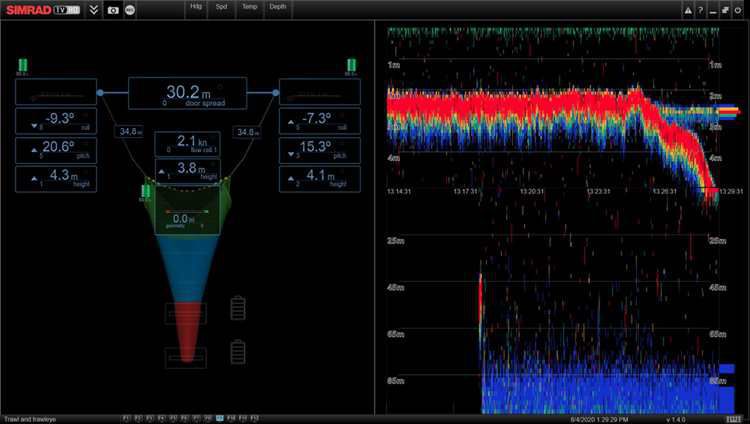The height and width of the screenshot is (424, 750).
Task: Click the blue level bar right of the lower echogram
Action: (x=727, y=400)
